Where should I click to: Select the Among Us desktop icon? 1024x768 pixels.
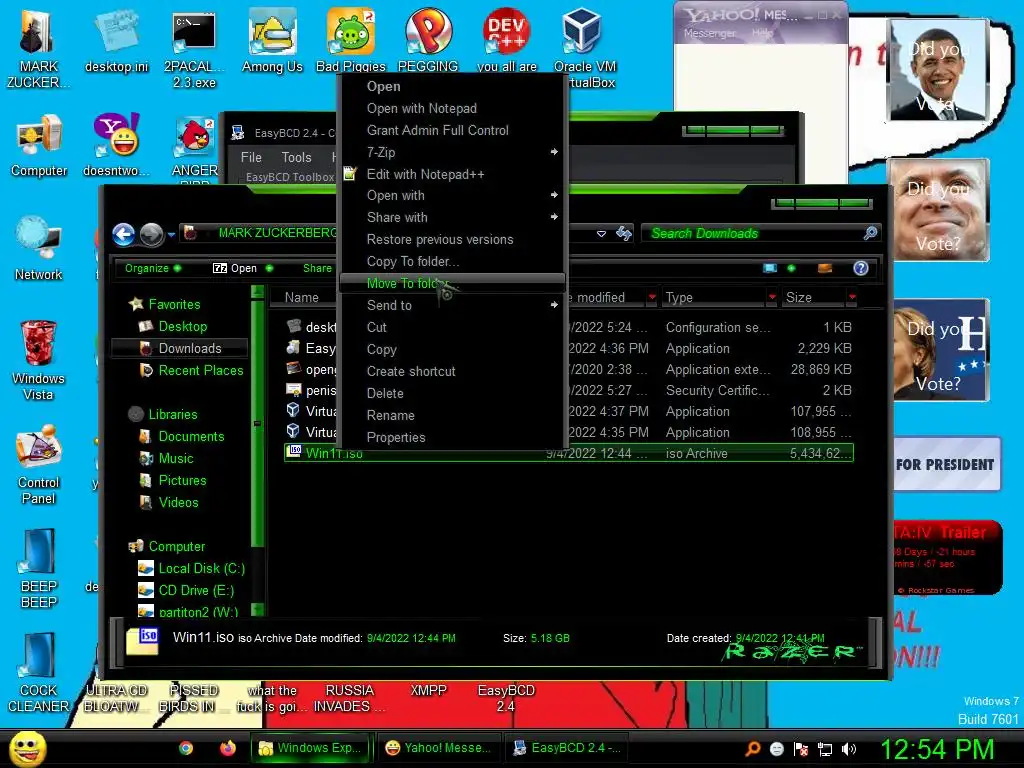pyautogui.click(x=272, y=40)
